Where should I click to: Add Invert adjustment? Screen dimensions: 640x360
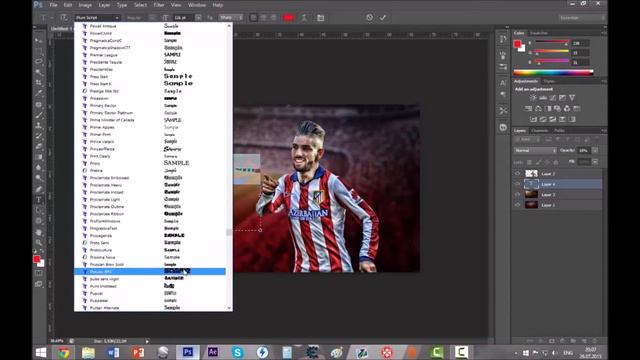tap(533, 119)
